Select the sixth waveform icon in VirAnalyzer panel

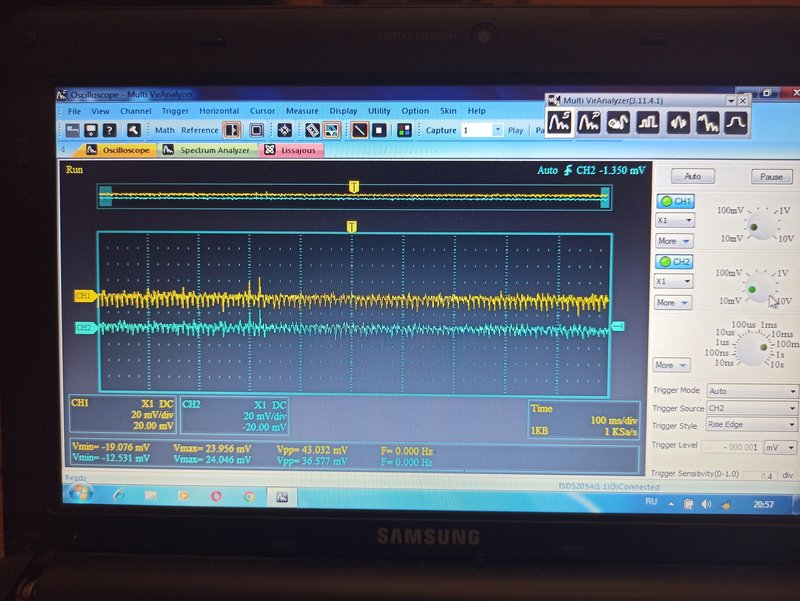[x=707, y=122]
